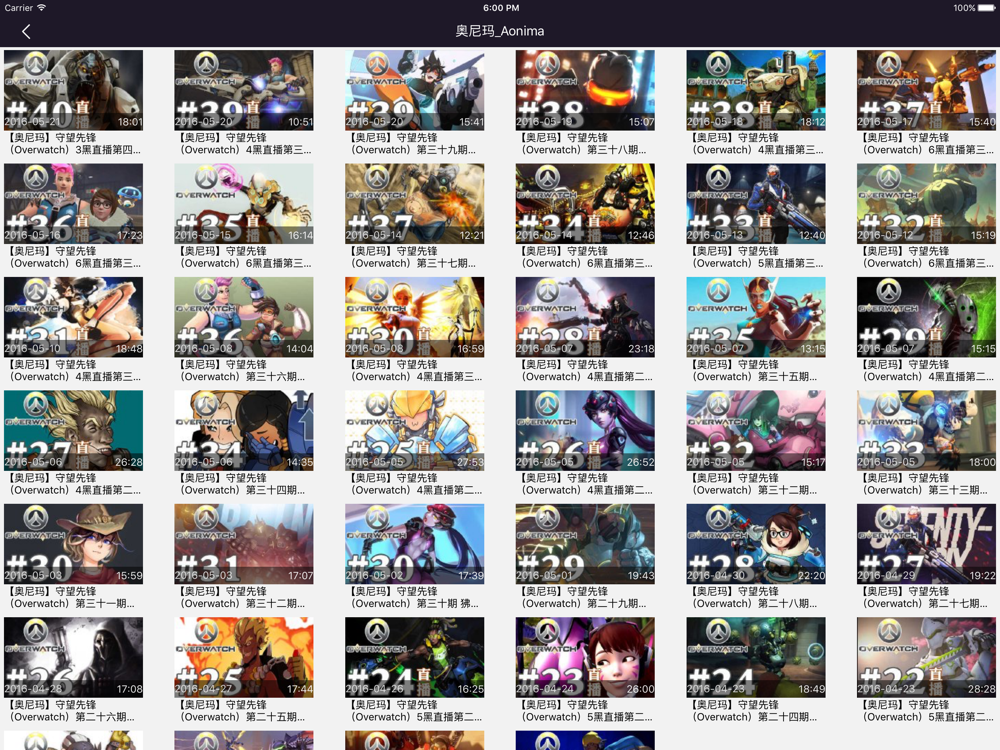Select the 2016-05-19 video lasting 15:07

click(x=585, y=91)
